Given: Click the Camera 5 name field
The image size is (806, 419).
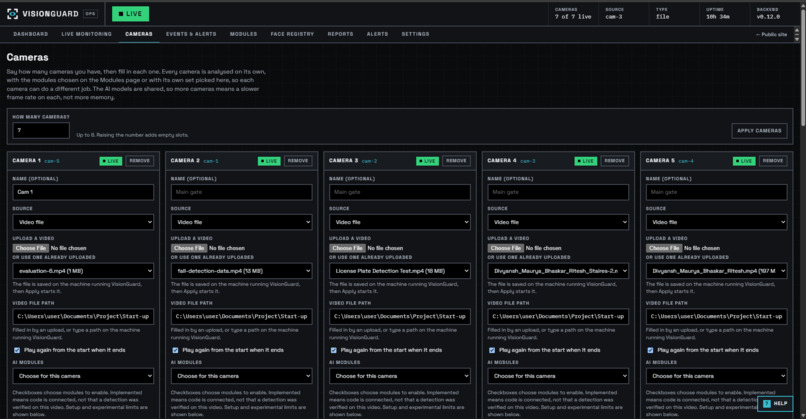Looking at the screenshot, I should pyautogui.click(x=716, y=192).
